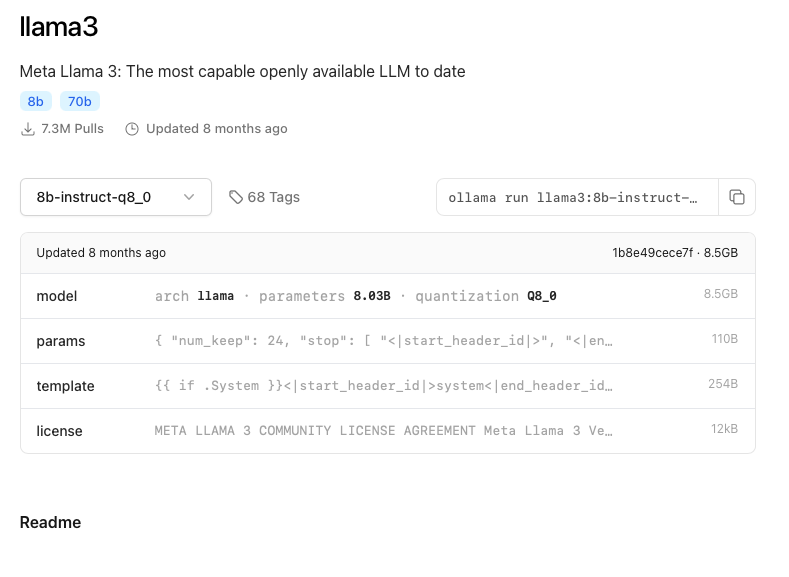This screenshot has width=789, height=577.
Task: Click the 7.3M Pulls count
Action: point(72,129)
